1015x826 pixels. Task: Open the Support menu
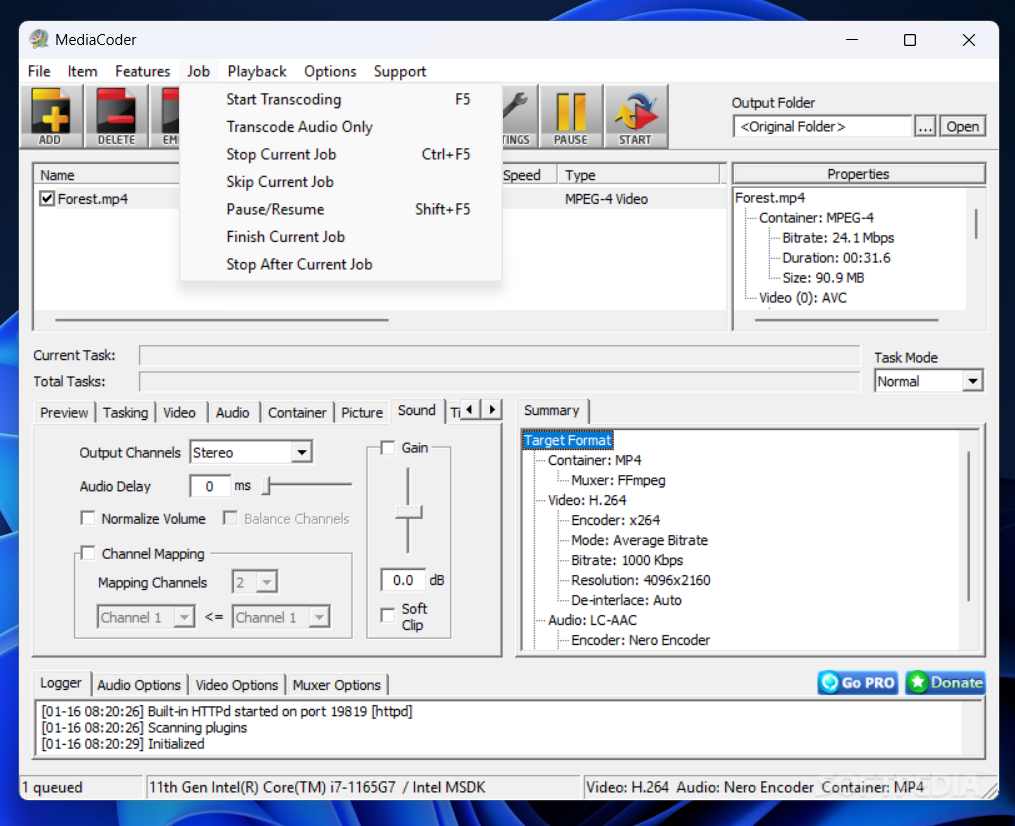[x=399, y=71]
